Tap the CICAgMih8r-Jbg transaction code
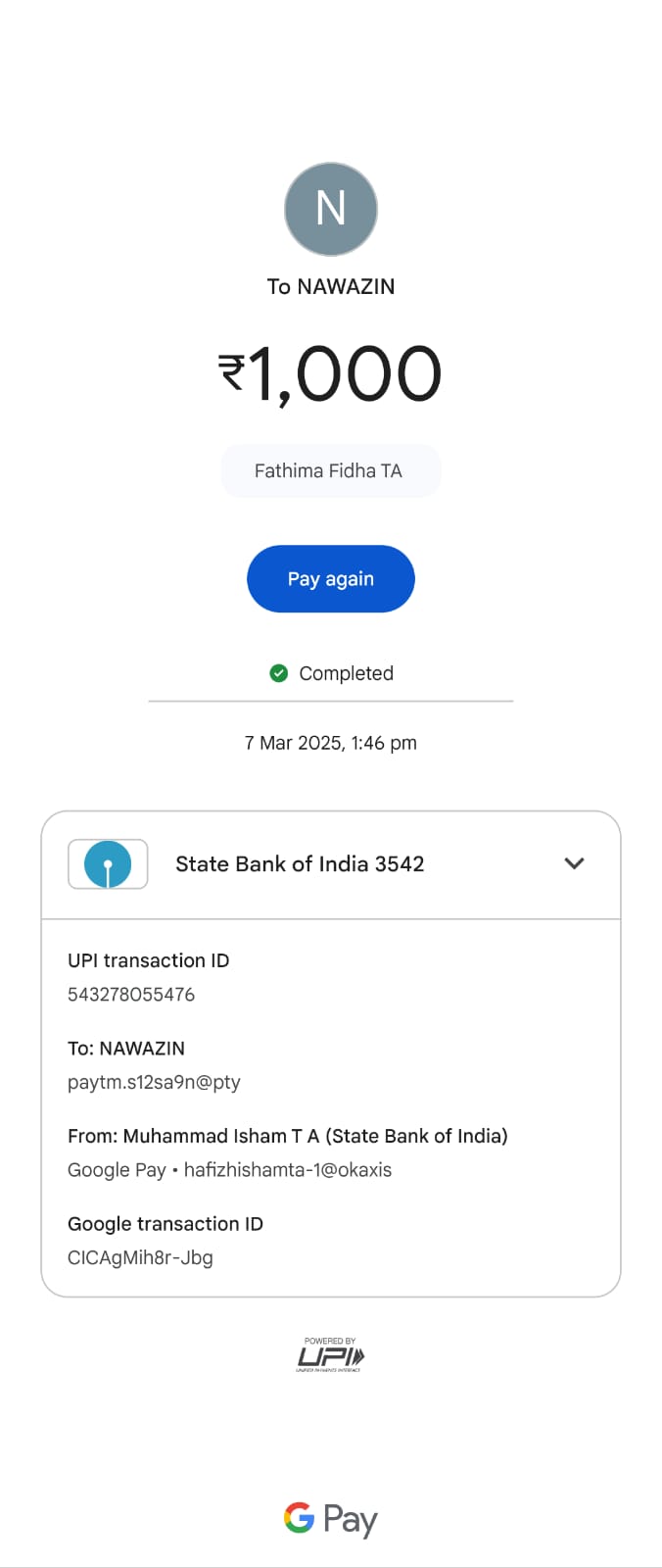The image size is (662, 1568). point(140,1257)
